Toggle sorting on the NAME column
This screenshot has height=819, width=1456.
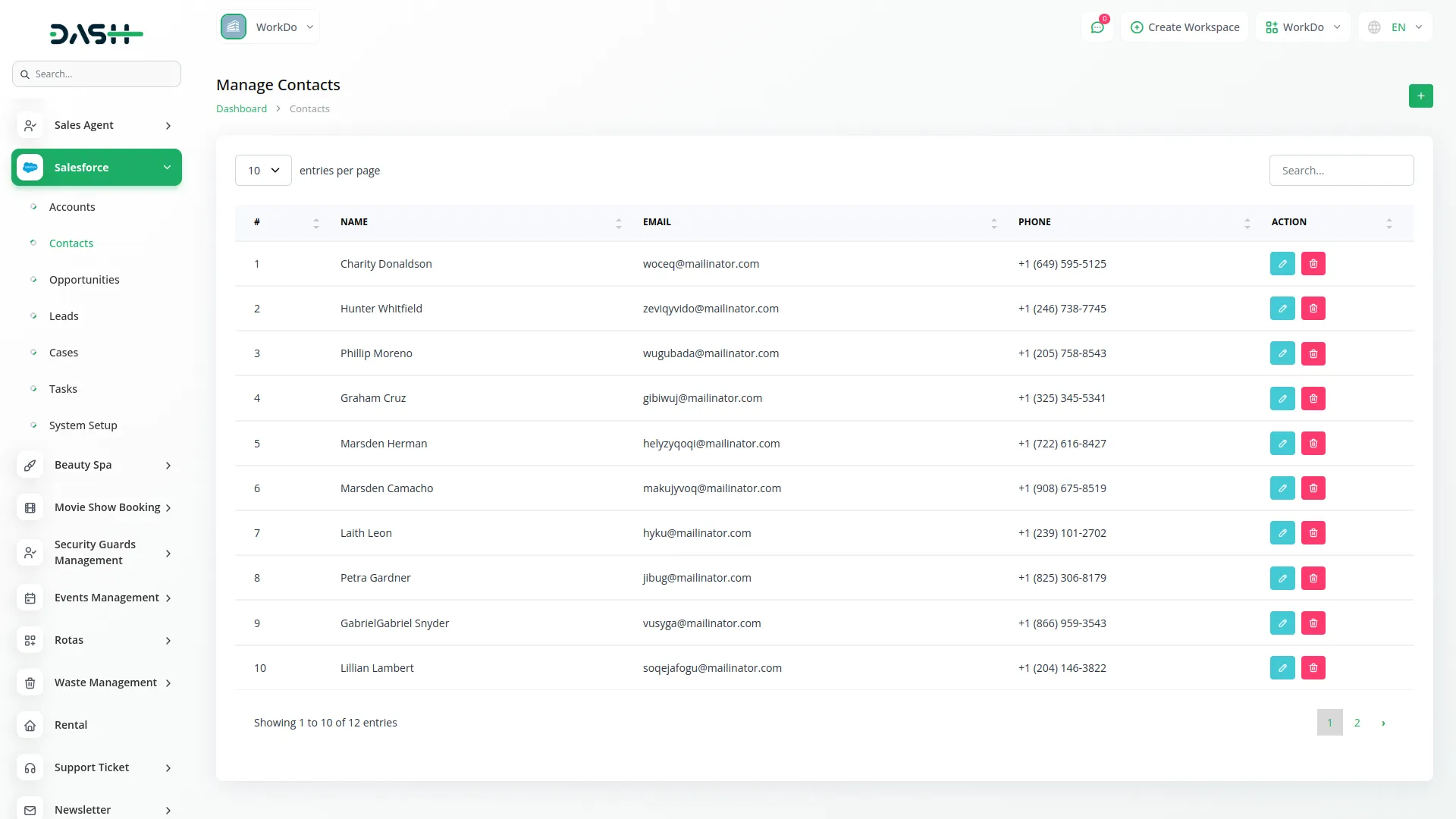tap(618, 222)
